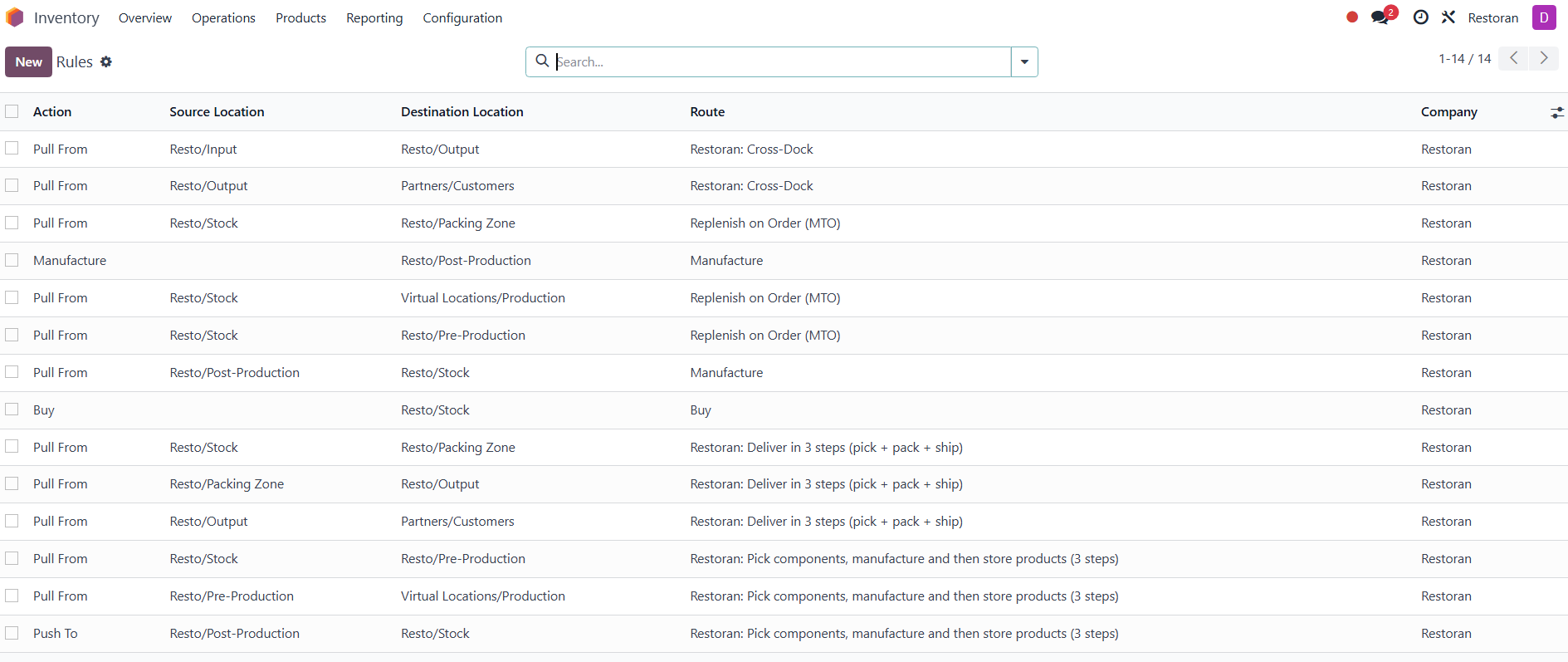The height and width of the screenshot is (662, 1568).
Task: Click the Push To action cell
Action: click(55, 633)
